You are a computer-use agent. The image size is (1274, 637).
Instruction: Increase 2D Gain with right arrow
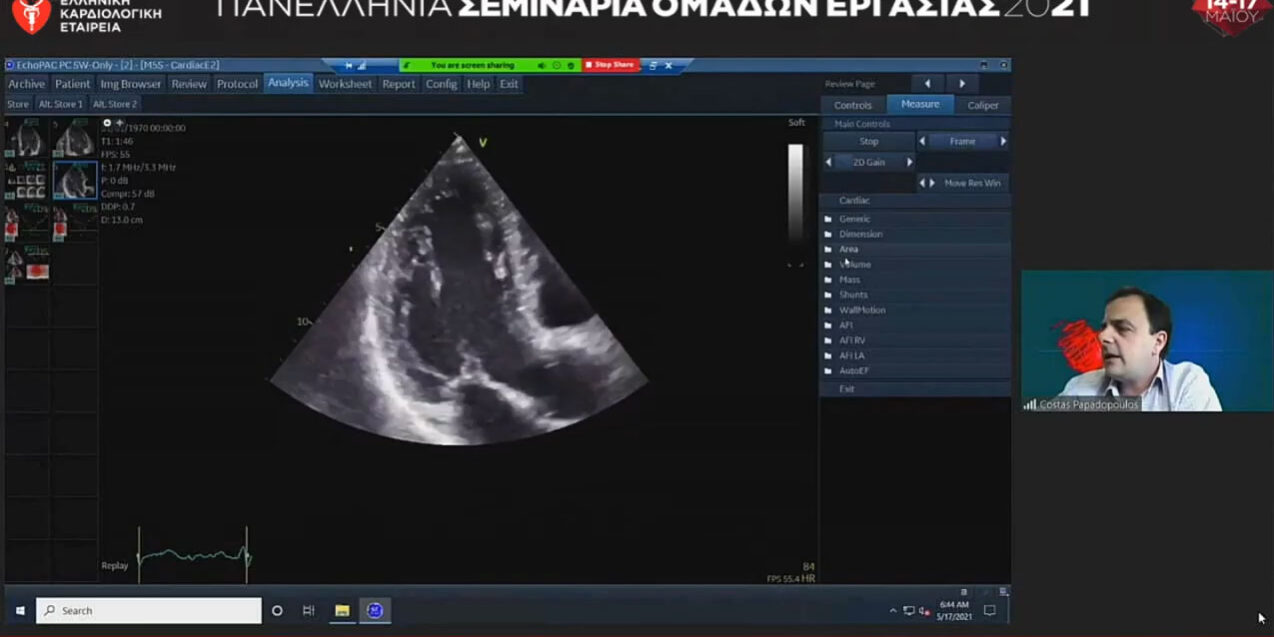[909, 162]
